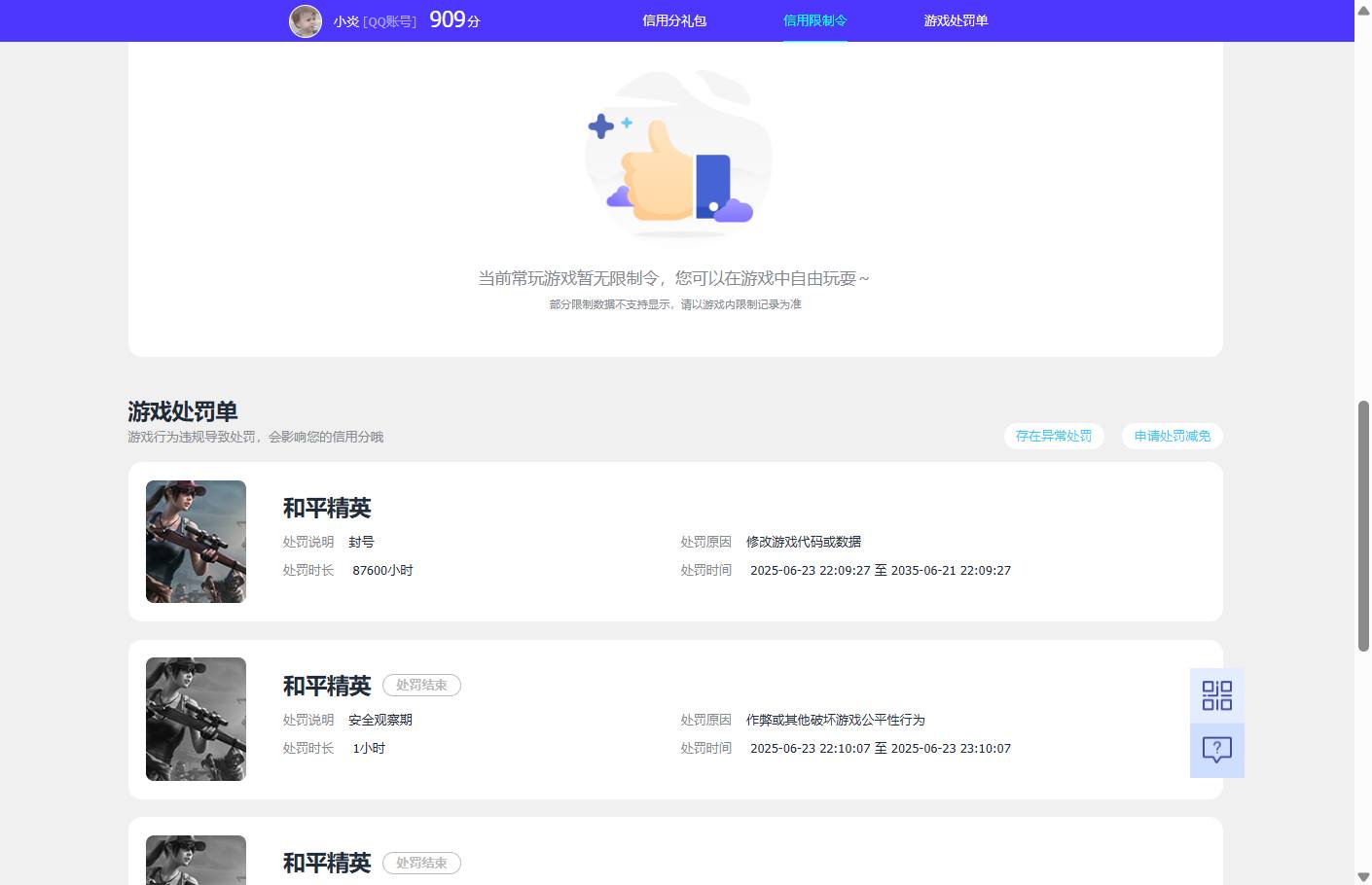Click the first 和平精英 game cover image

196,541
